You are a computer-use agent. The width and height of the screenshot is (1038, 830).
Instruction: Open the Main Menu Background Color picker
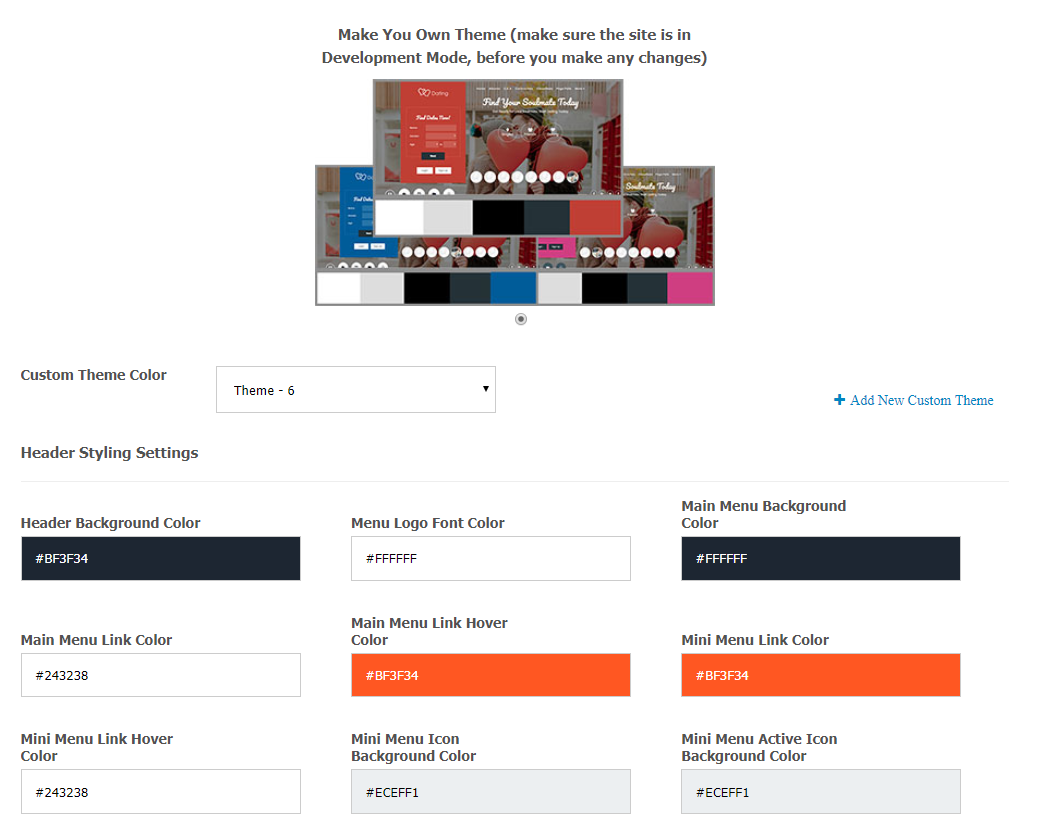[820, 558]
